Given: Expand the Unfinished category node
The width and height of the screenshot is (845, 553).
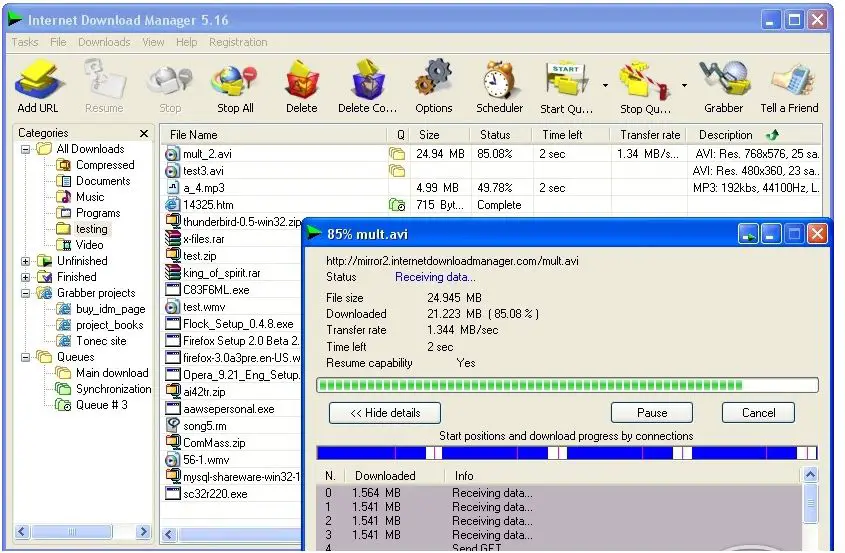Looking at the screenshot, I should (x=25, y=261).
